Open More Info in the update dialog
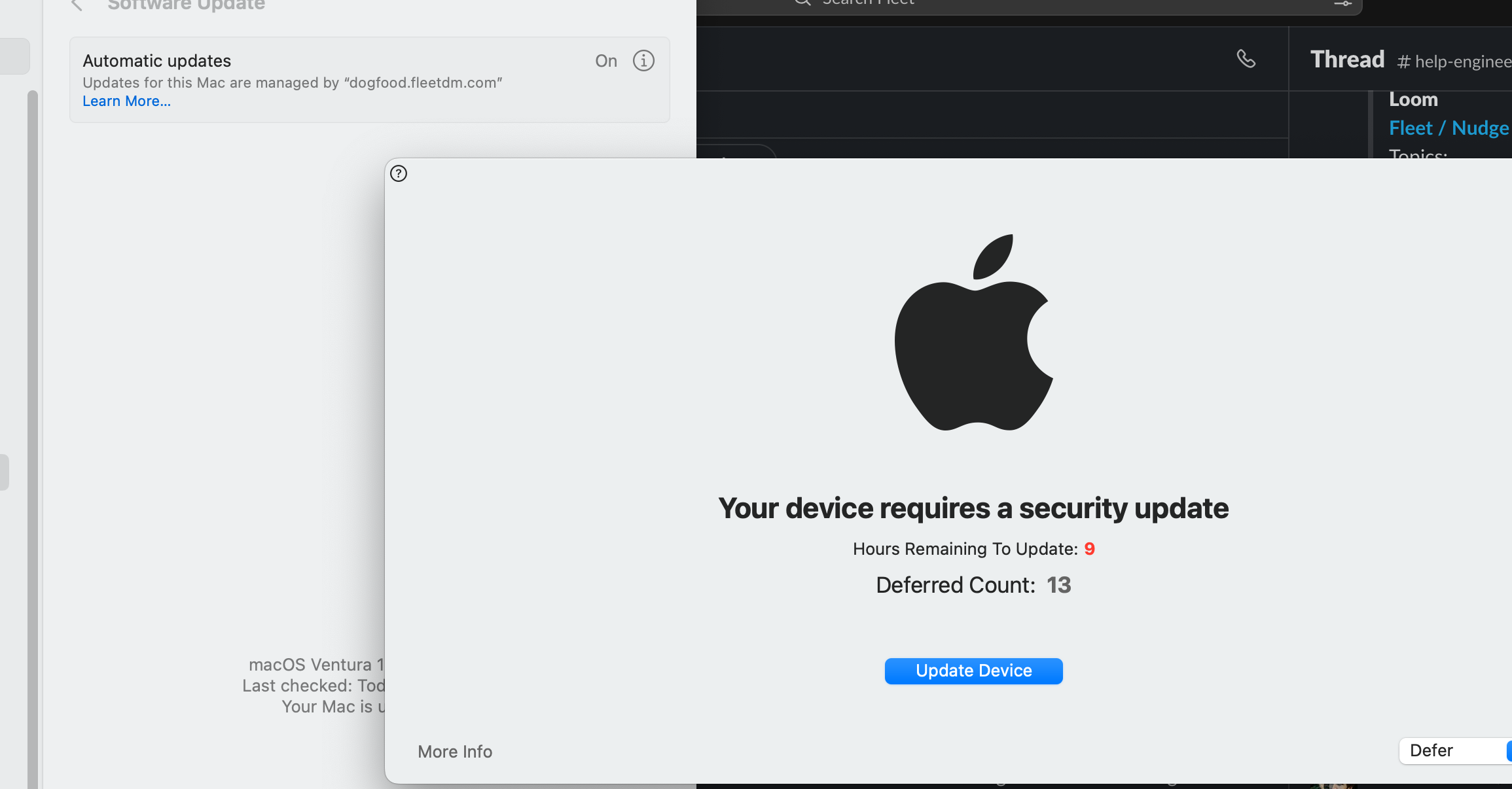Image resolution: width=1512 pixels, height=789 pixels. pyautogui.click(x=455, y=752)
